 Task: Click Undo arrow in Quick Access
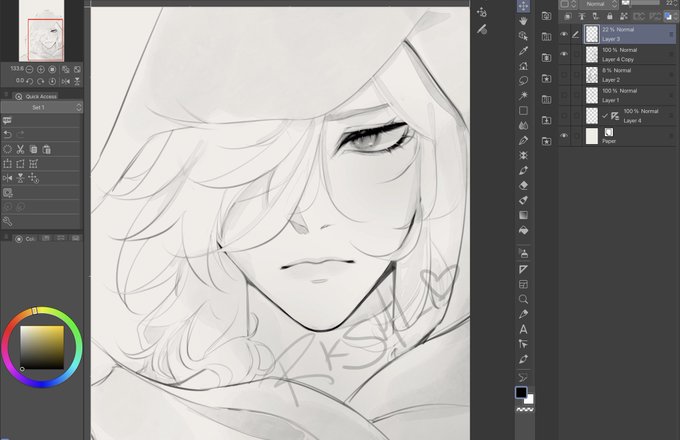tap(7, 134)
